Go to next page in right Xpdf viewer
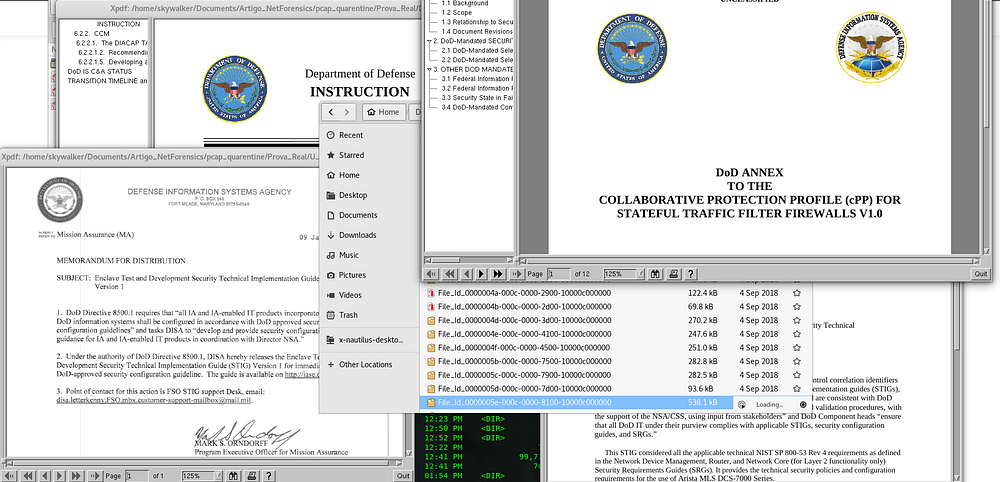 click(481, 273)
